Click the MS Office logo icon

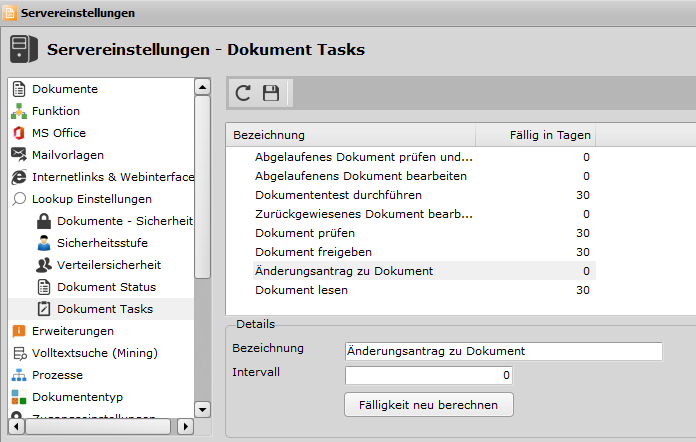click(19, 133)
